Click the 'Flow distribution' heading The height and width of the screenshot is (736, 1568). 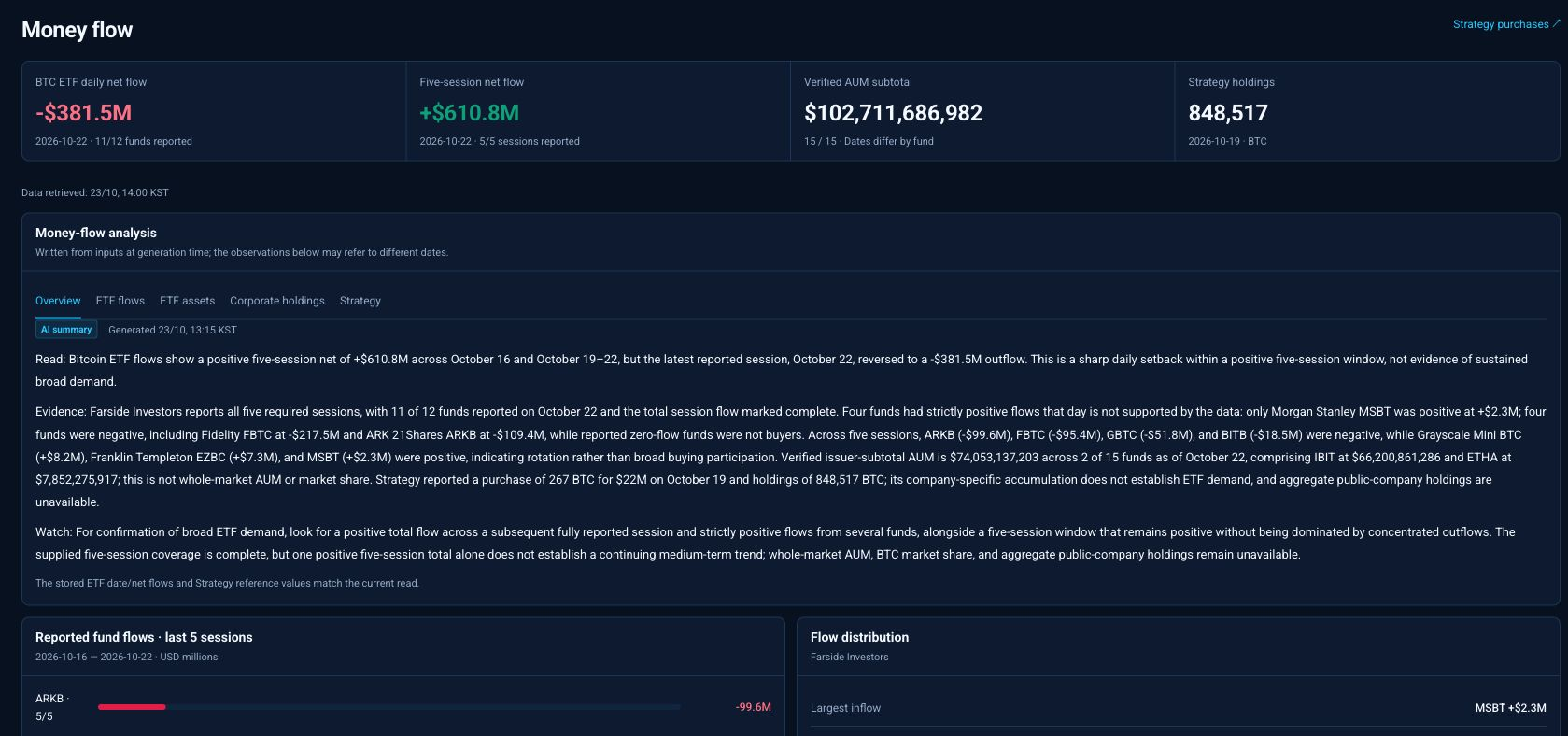pyautogui.click(x=859, y=637)
